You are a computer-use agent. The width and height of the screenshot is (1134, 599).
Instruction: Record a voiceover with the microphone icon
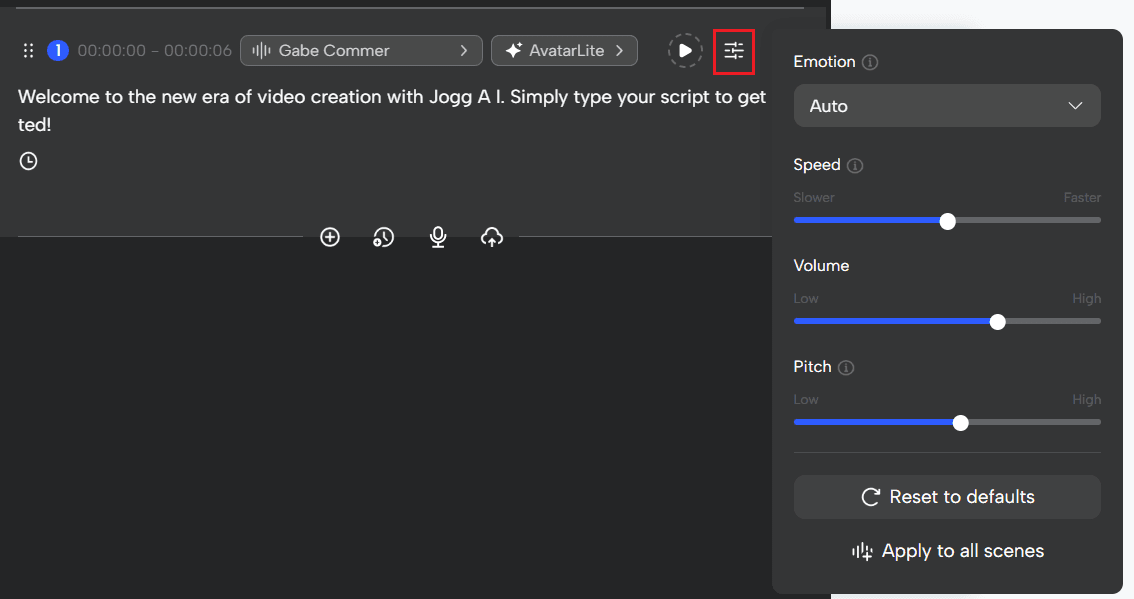click(x=437, y=237)
